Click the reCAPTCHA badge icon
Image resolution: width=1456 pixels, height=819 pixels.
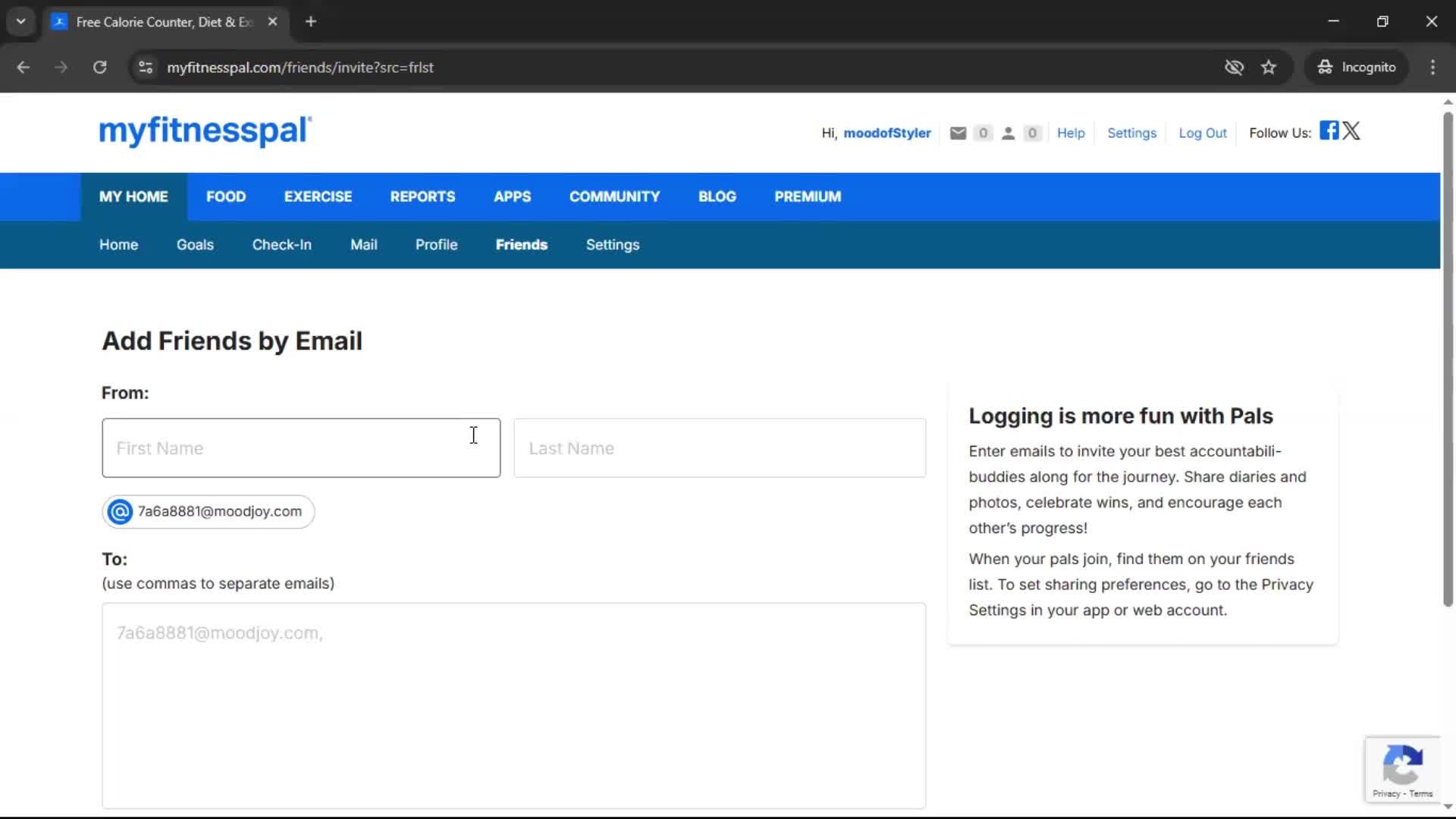(x=1402, y=765)
